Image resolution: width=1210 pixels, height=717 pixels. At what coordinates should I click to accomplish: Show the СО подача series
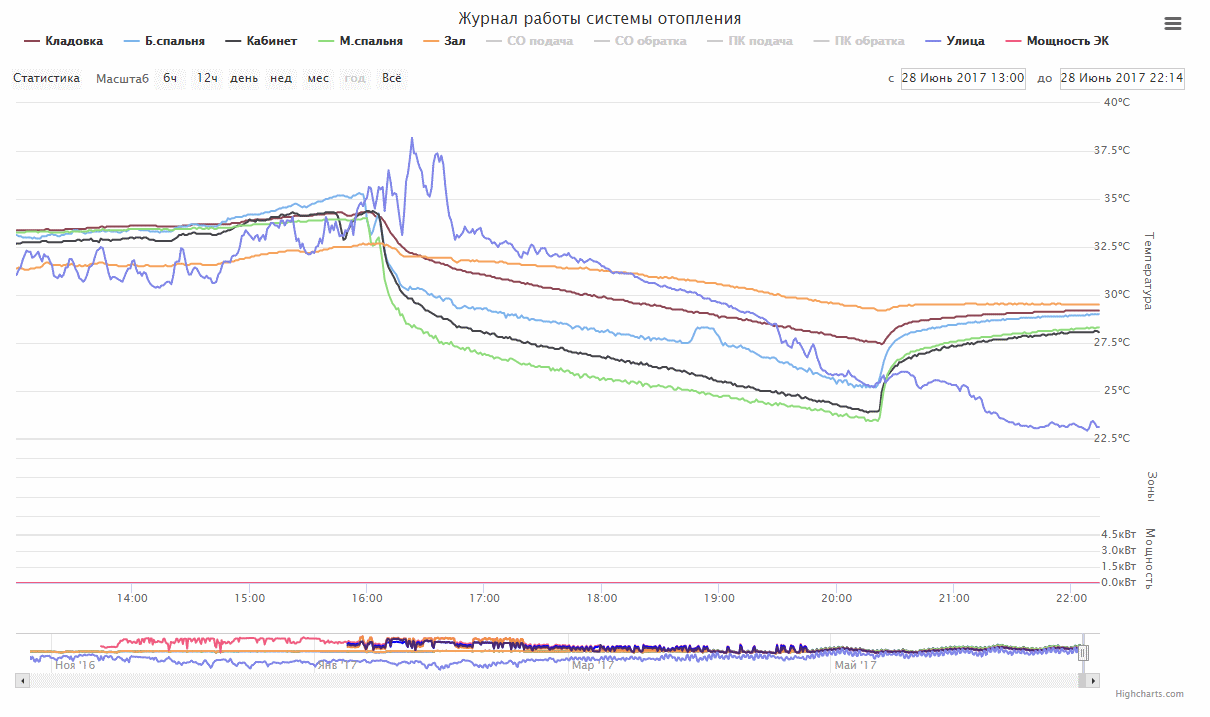tap(529, 41)
